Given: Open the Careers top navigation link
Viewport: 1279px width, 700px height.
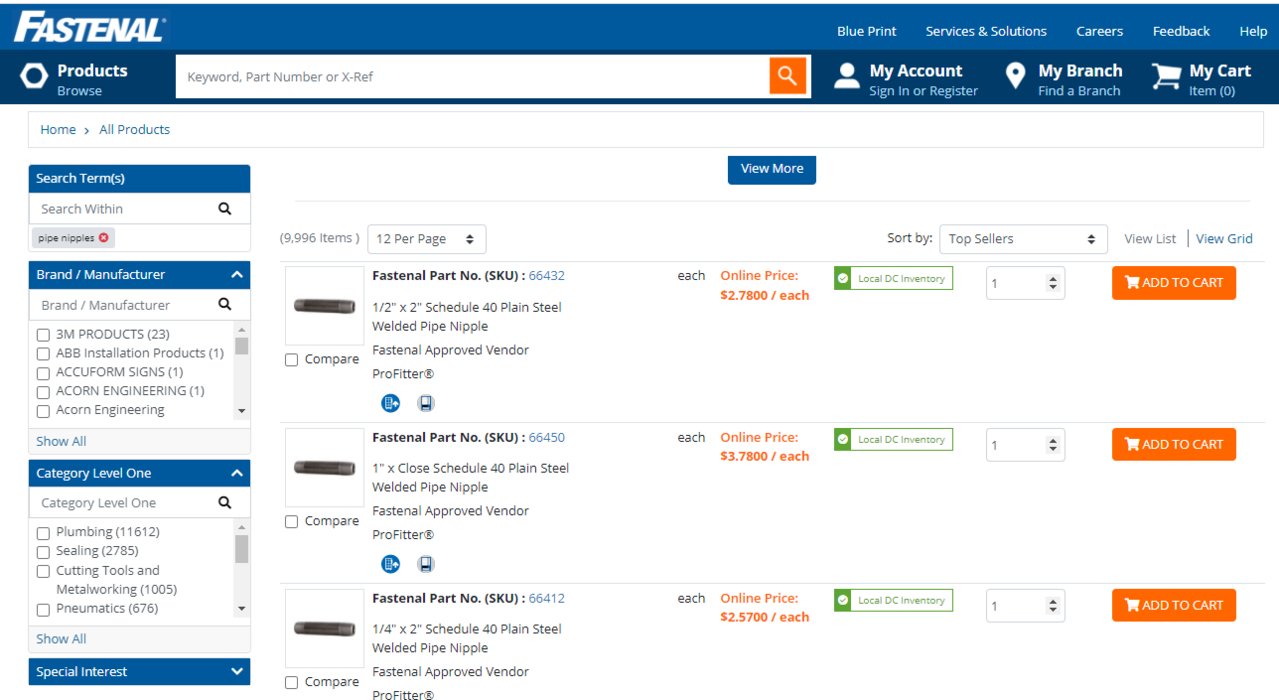Looking at the screenshot, I should tap(1100, 31).
